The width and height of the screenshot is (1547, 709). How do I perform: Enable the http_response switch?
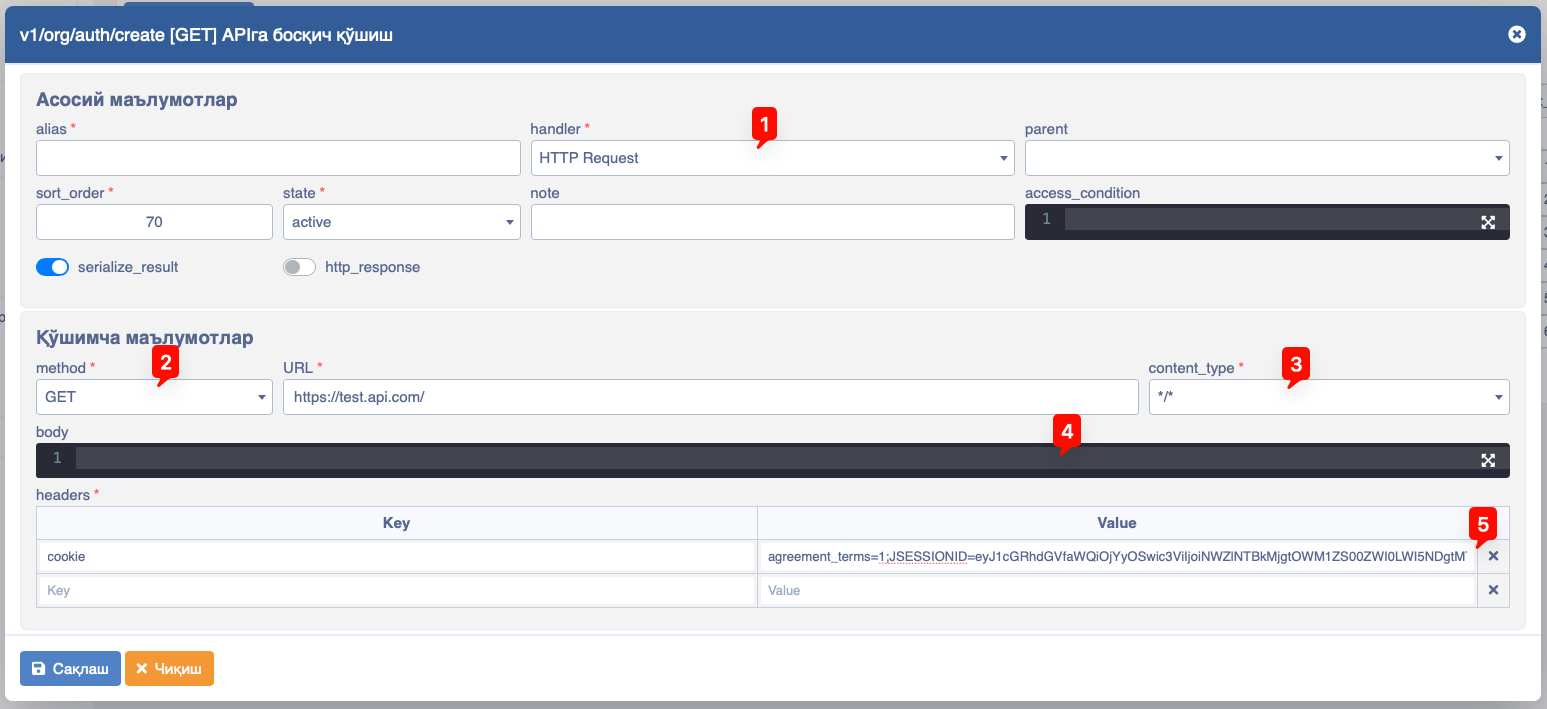(299, 267)
